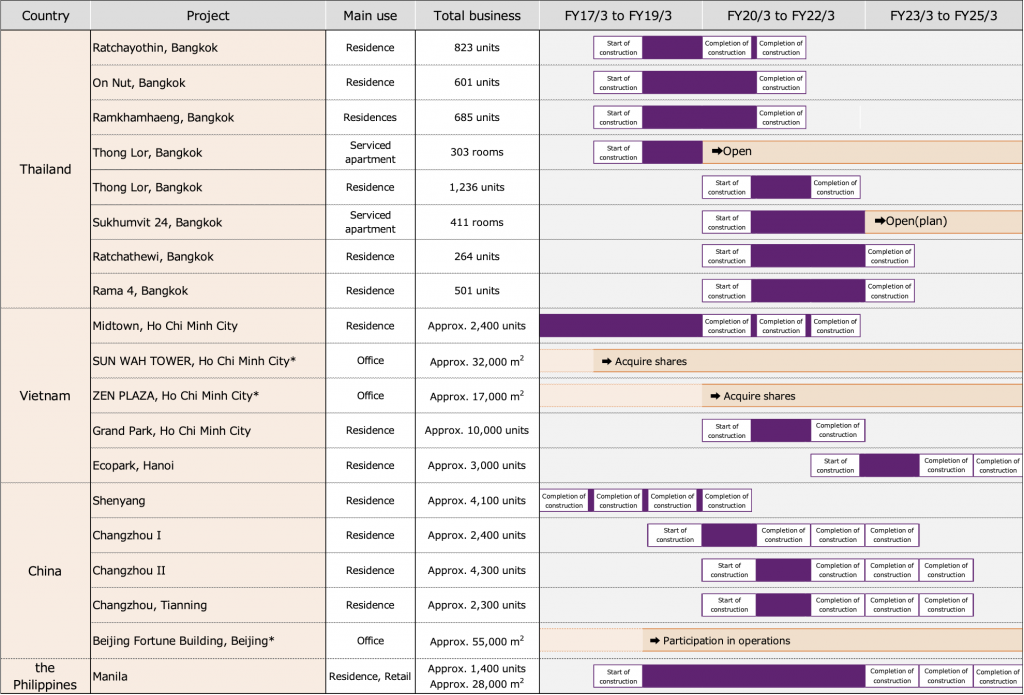1024x695 pixels.
Task: Select "the Philippines" country cell
Action: pyautogui.click(x=45, y=676)
